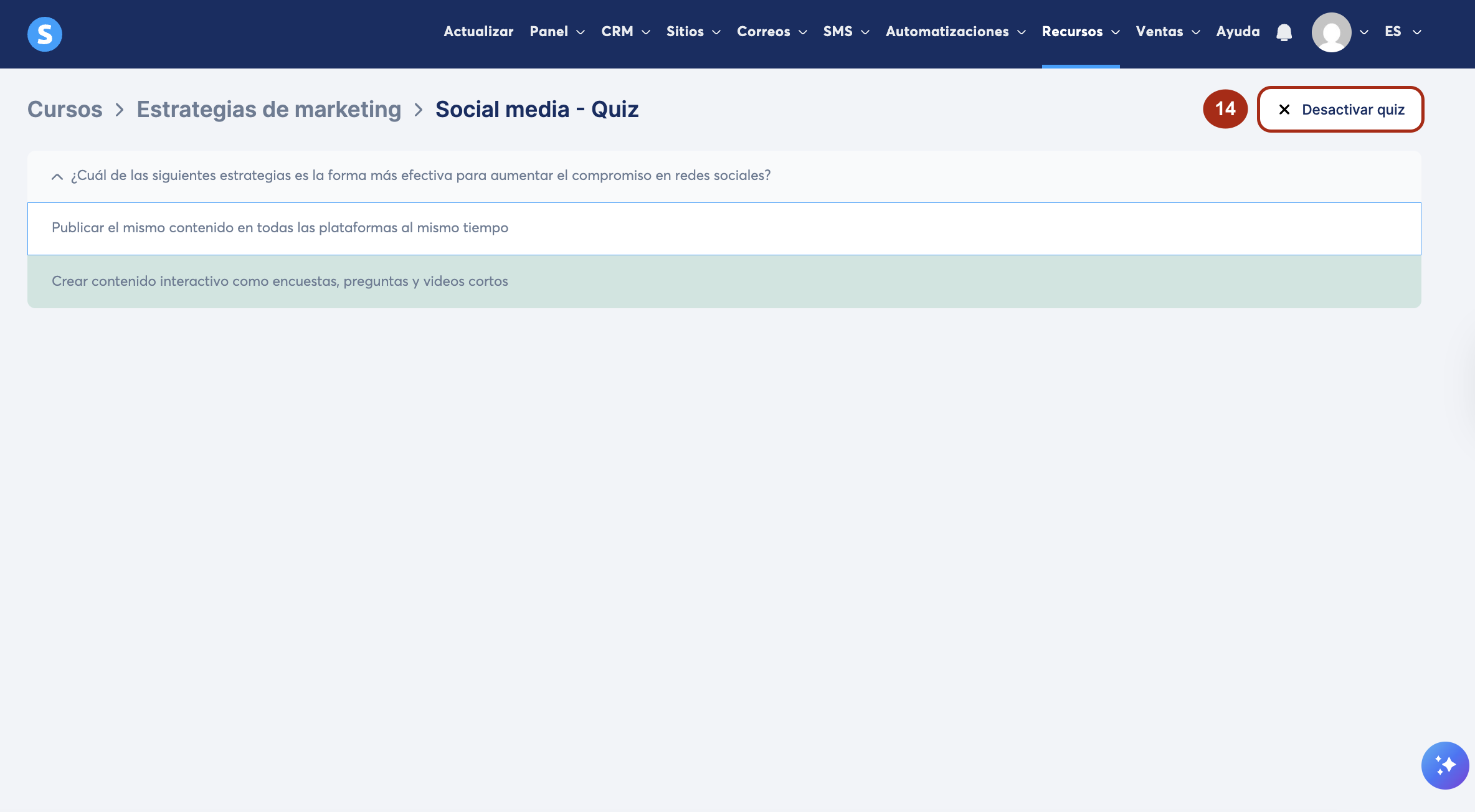Open the Recursos menu
The height and width of the screenshot is (812, 1475).
(1080, 32)
